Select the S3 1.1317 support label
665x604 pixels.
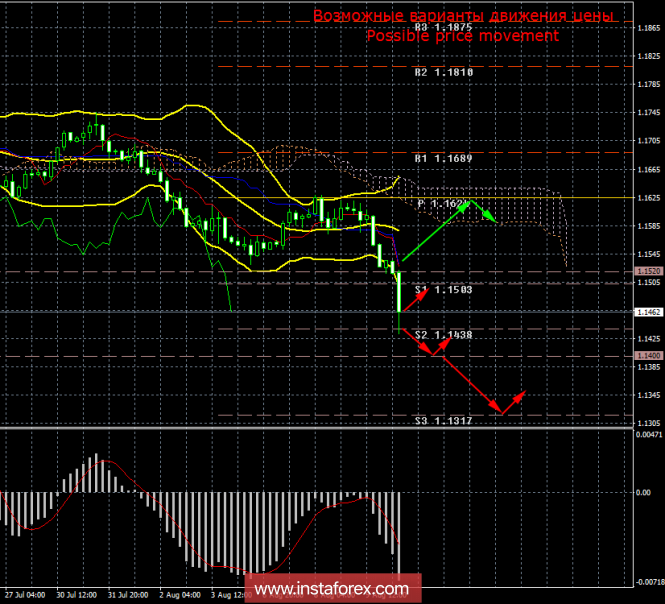[x=444, y=421]
